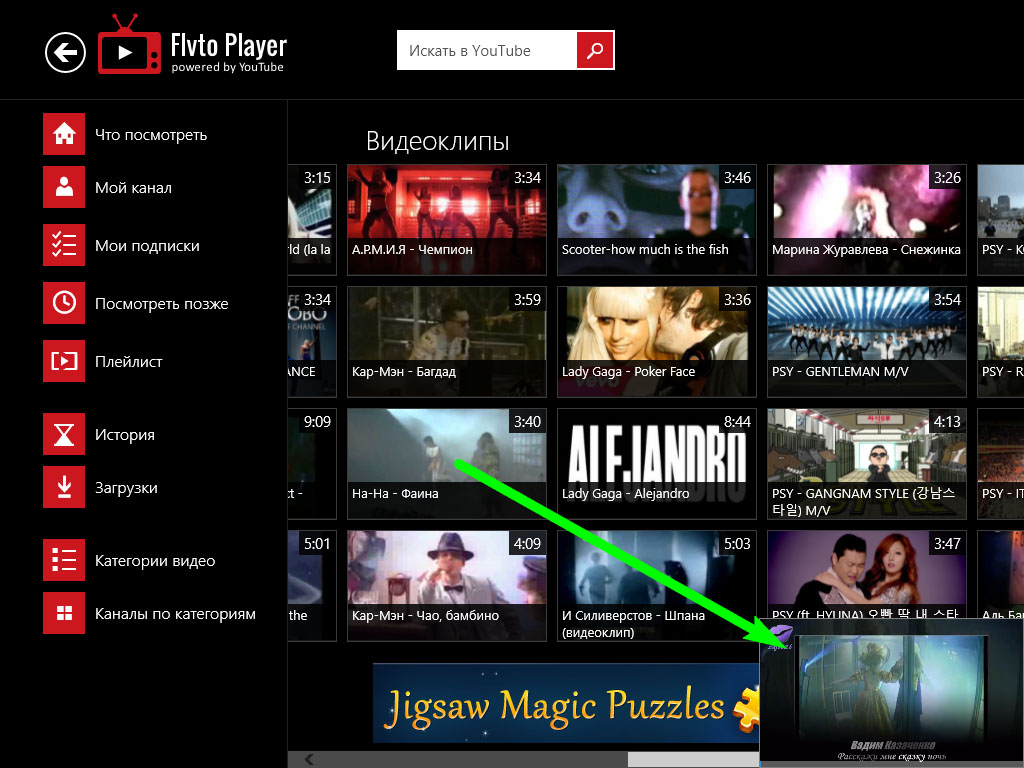The width and height of the screenshot is (1024, 768).
Task: Click the playlist icon for Плейлист
Action: [64, 360]
